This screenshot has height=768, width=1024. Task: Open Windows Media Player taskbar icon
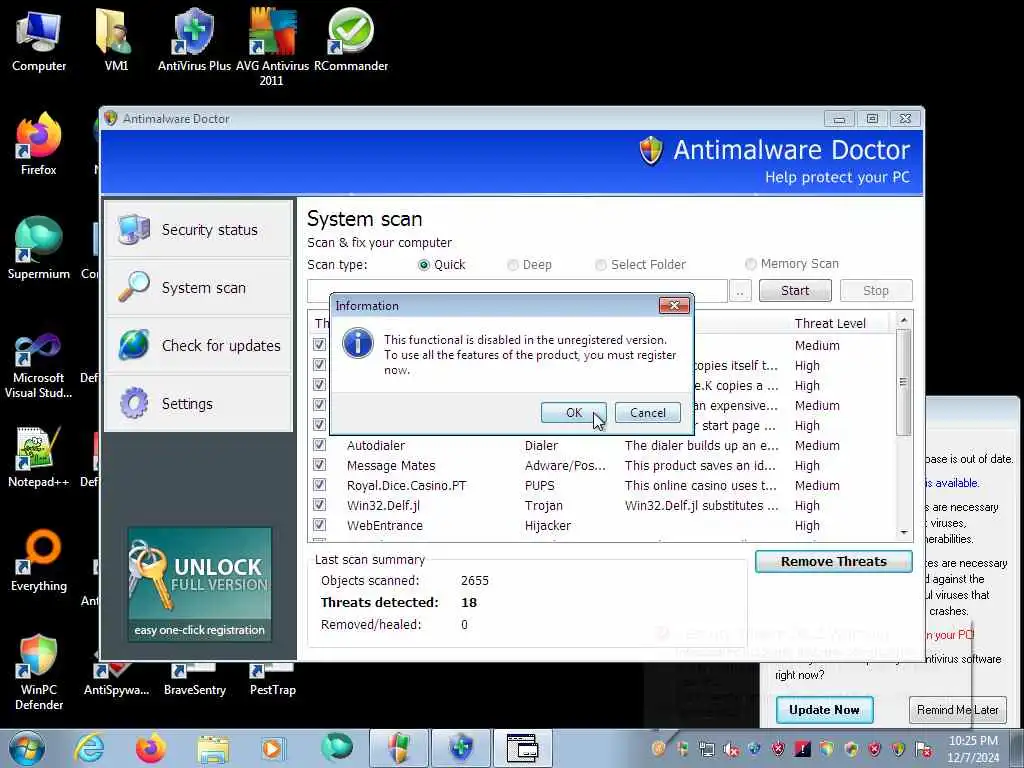(x=272, y=748)
